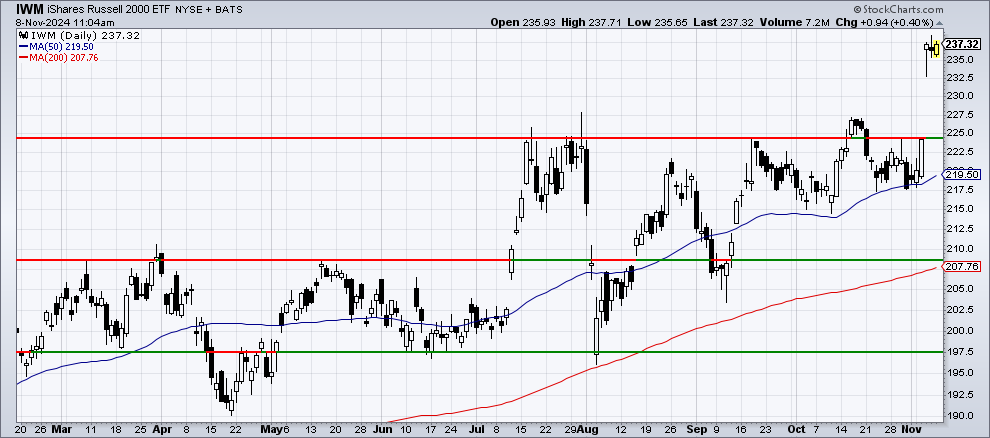Click the 212.5 y-axis label
This screenshot has width=990, height=438.
click(x=960, y=228)
